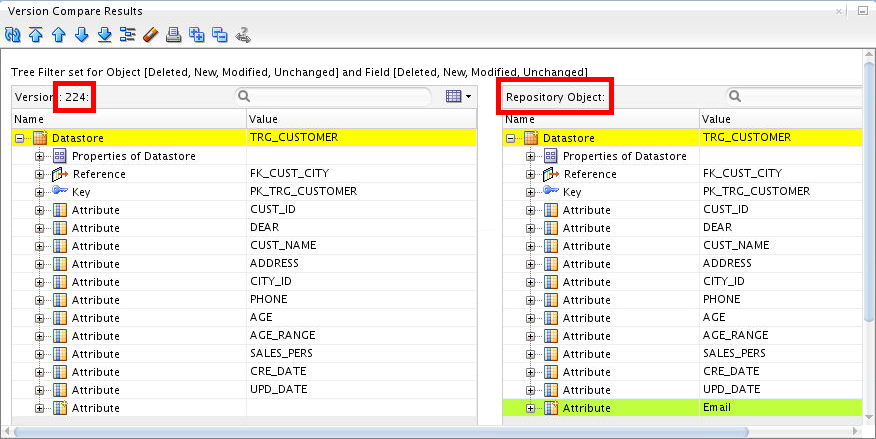The height and width of the screenshot is (439, 876).
Task: Open the tree filter options icon
Action: [127, 35]
